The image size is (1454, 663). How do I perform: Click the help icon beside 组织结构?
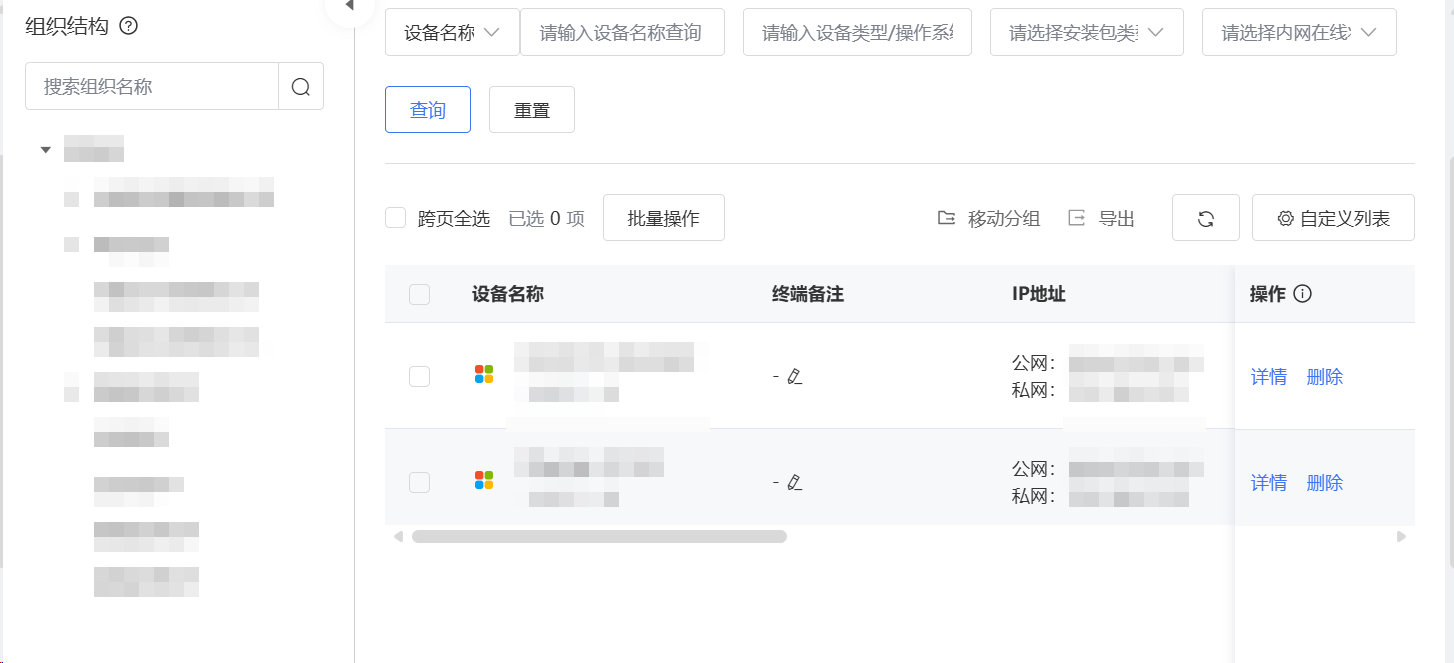[128, 26]
